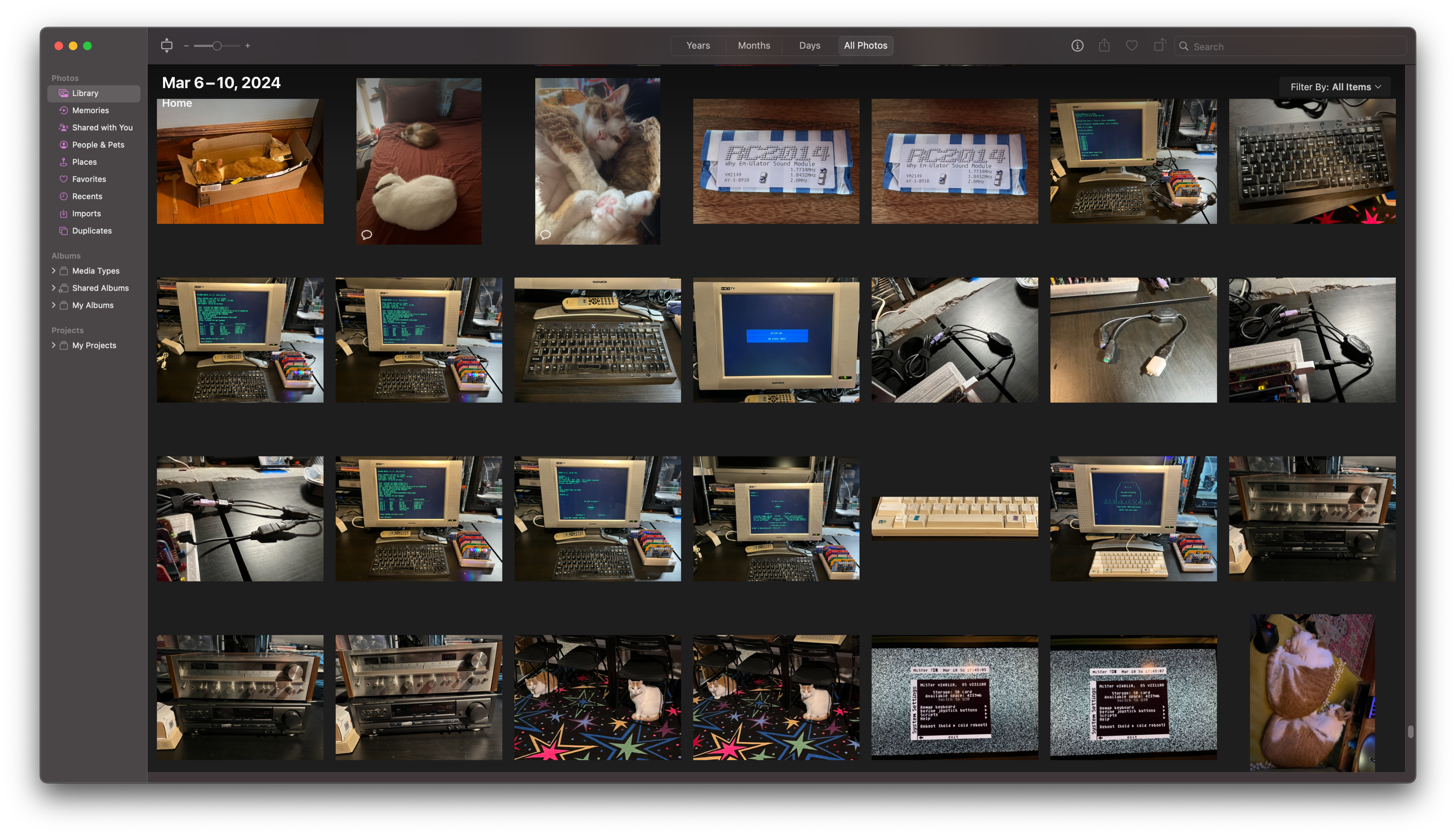Click the thumbnail zoom slider knob
This screenshot has width=1456, height=836.
tap(217, 46)
